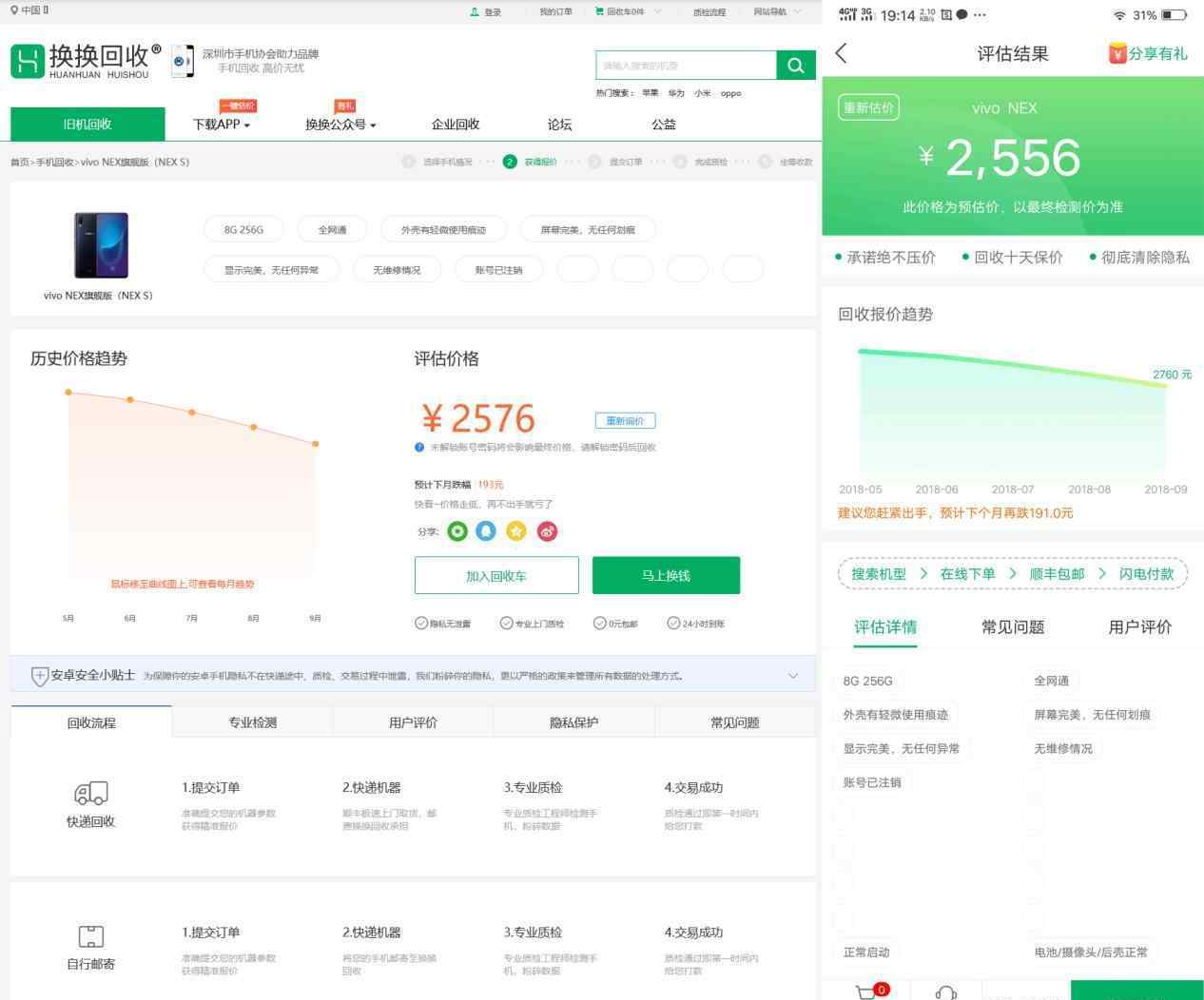Share via the green WeChat icon
Image resolution: width=1204 pixels, height=1000 pixels.
457,531
